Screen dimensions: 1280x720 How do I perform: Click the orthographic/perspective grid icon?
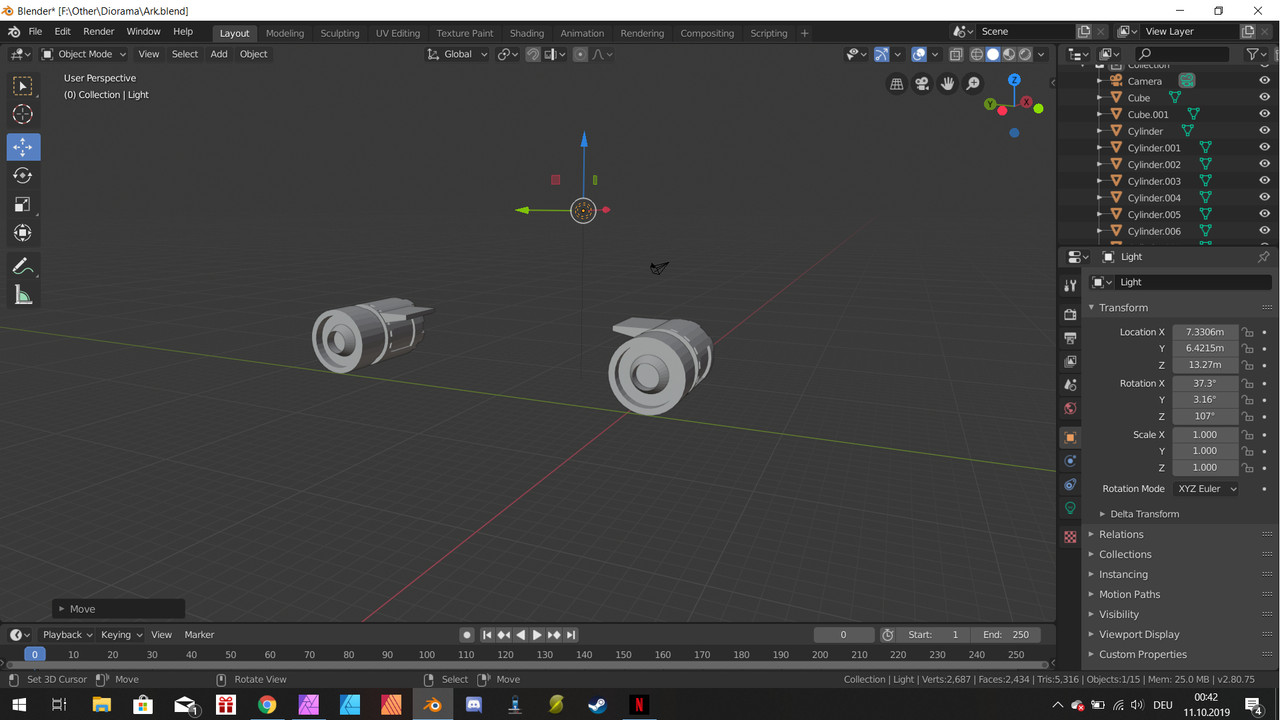[x=897, y=84]
